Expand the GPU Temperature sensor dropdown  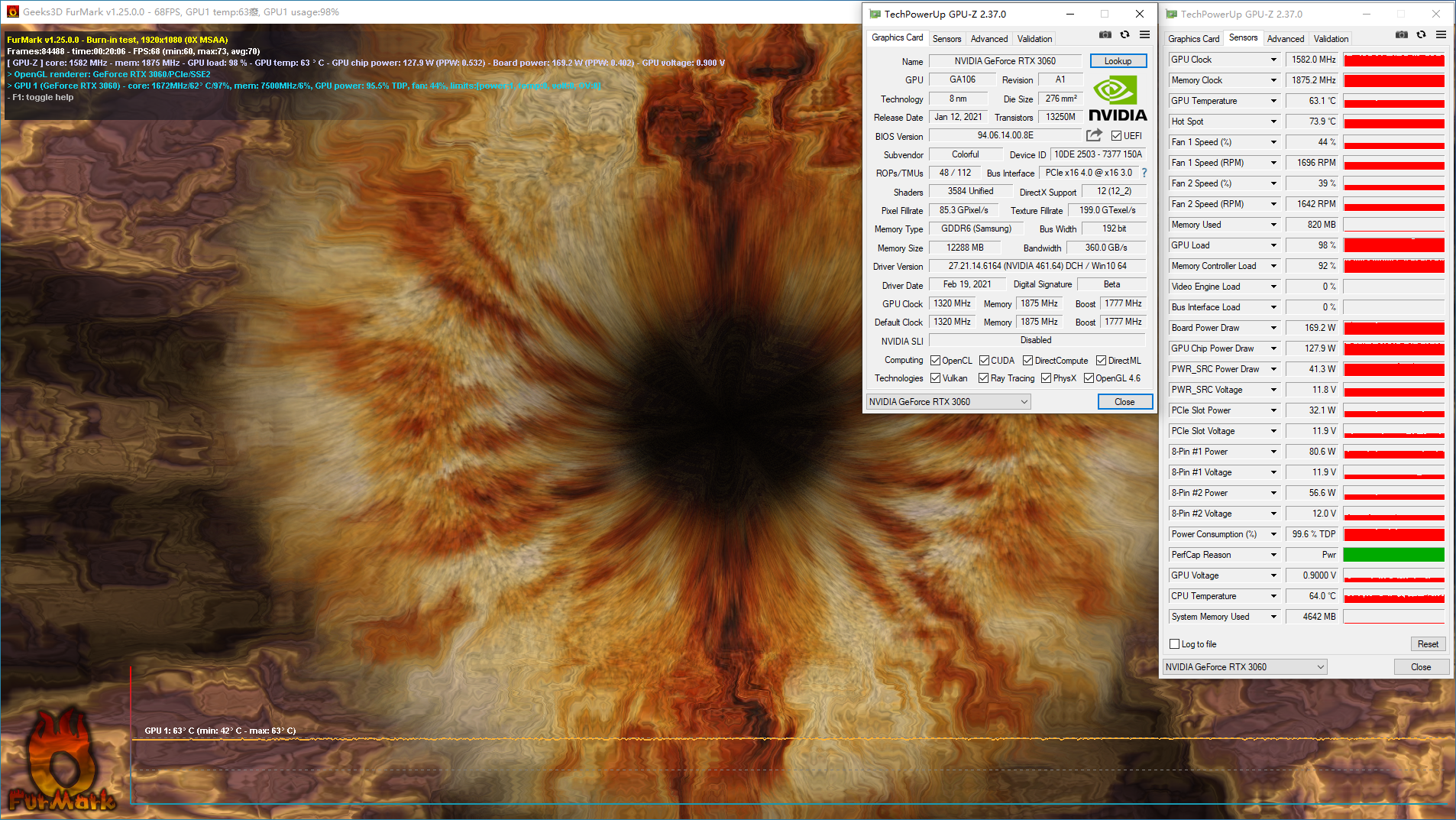click(x=1273, y=101)
